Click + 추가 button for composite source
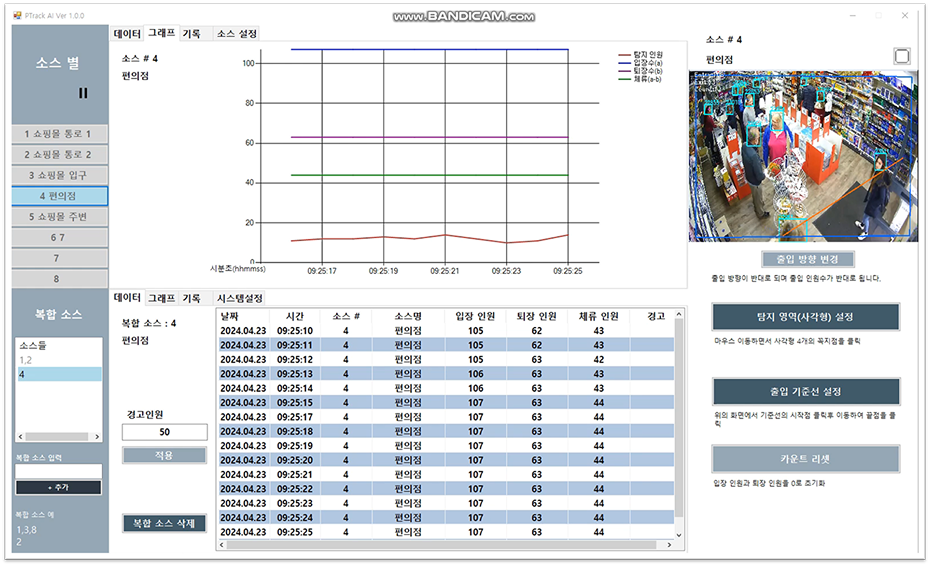The image size is (930, 566). point(58,488)
